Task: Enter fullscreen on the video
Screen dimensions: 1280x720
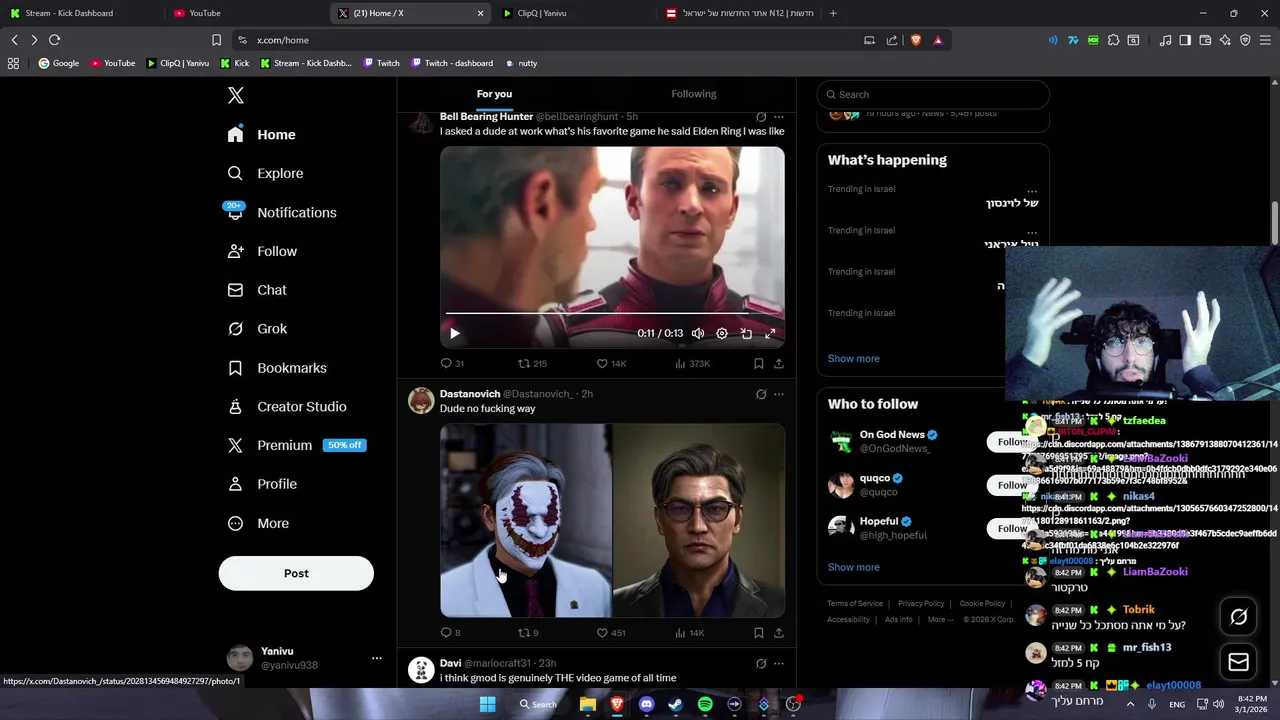Action: tap(770, 334)
